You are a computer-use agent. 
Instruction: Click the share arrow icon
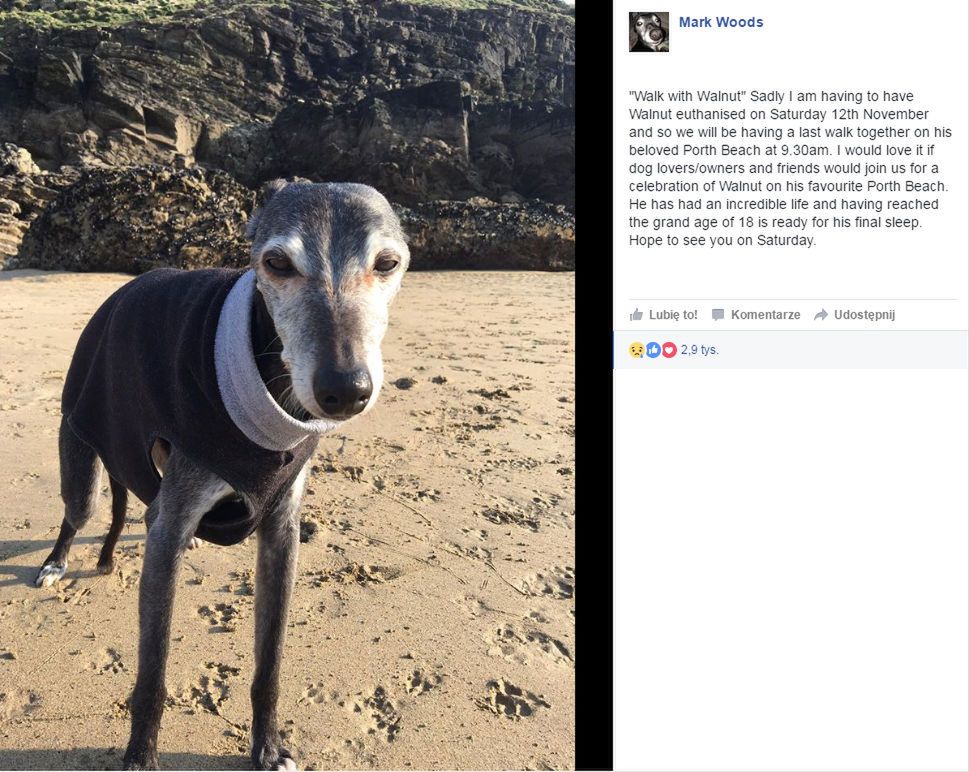click(x=821, y=315)
